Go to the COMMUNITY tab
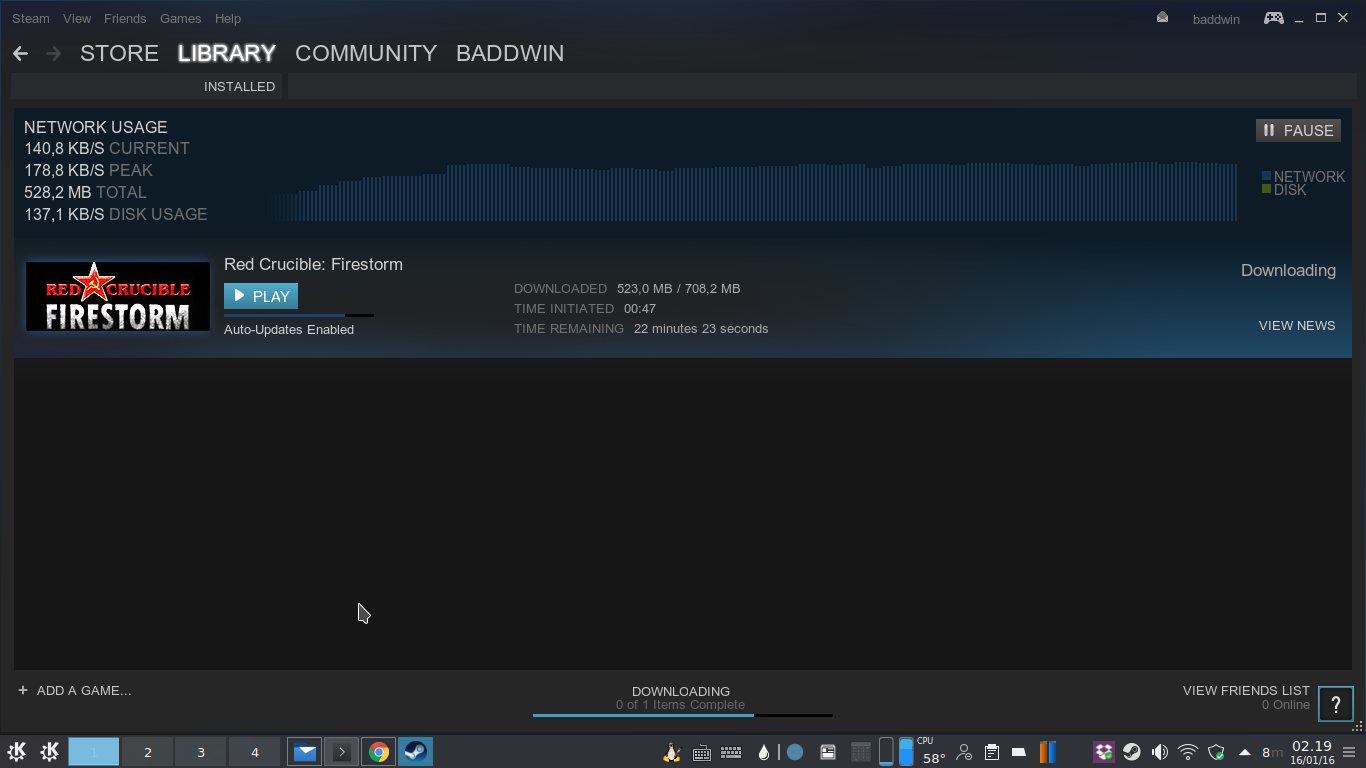The height and width of the screenshot is (768, 1366). pyautogui.click(x=366, y=53)
